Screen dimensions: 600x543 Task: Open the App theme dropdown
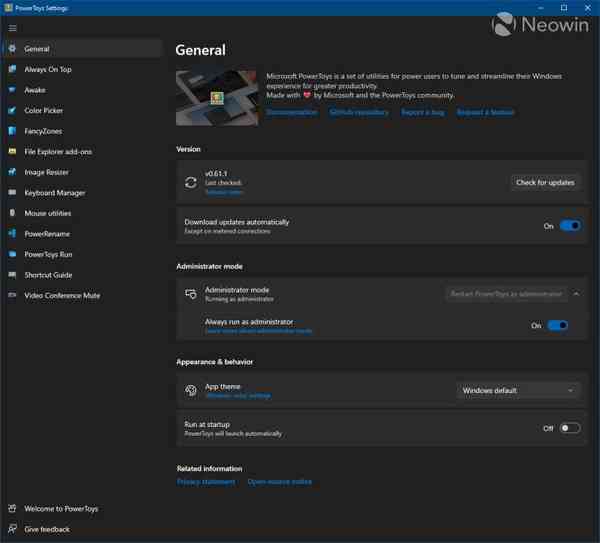click(518, 391)
